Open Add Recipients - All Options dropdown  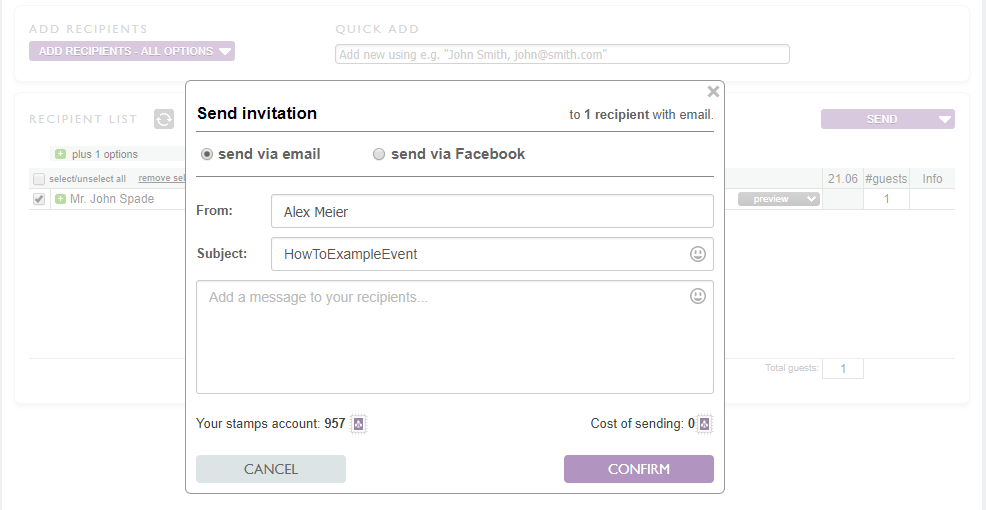click(x=132, y=51)
